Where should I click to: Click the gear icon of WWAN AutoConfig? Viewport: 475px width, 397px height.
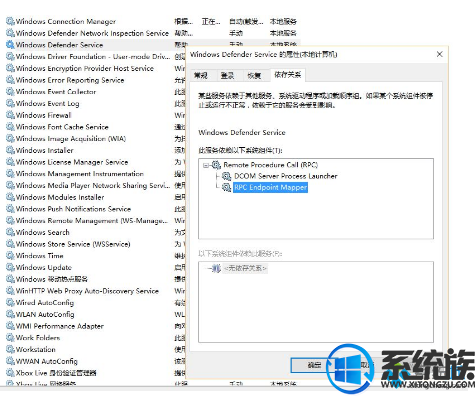tap(10, 361)
